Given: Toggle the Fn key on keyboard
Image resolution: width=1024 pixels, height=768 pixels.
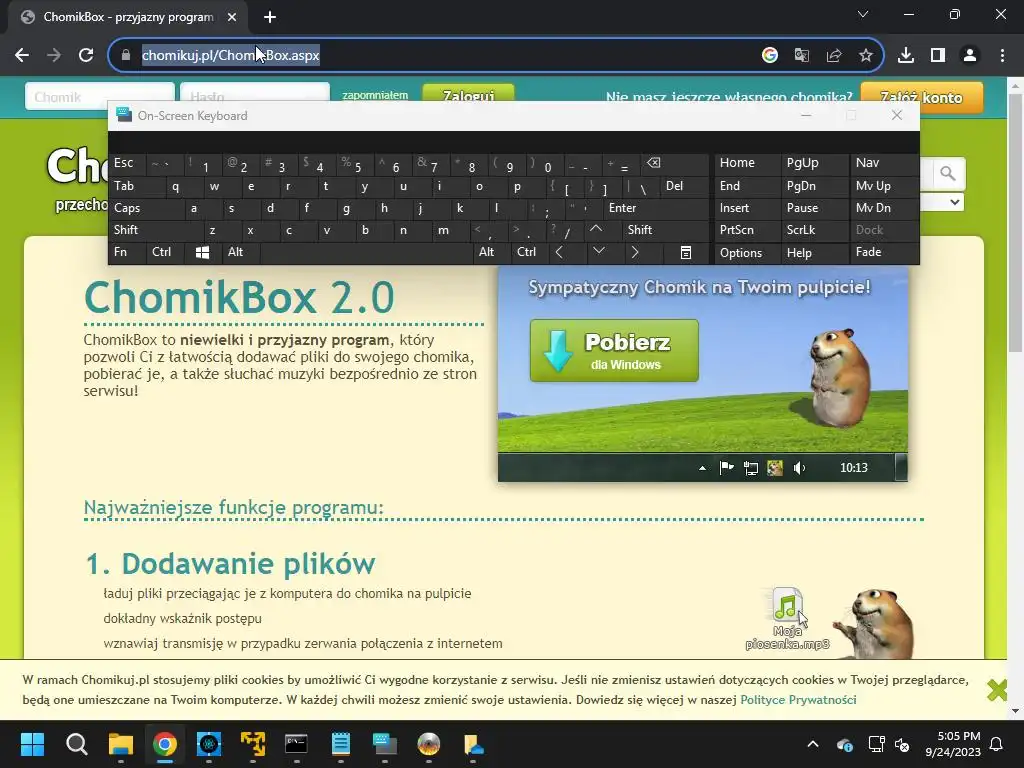Looking at the screenshot, I should (127, 252).
